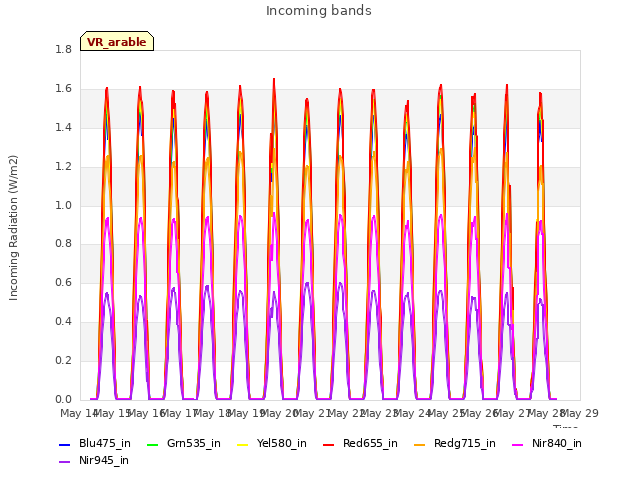Image resolution: width=640 pixels, height=480 pixels.
Task: Click the Incoming Radiation (W/m2) axis title
Action: [13, 228]
